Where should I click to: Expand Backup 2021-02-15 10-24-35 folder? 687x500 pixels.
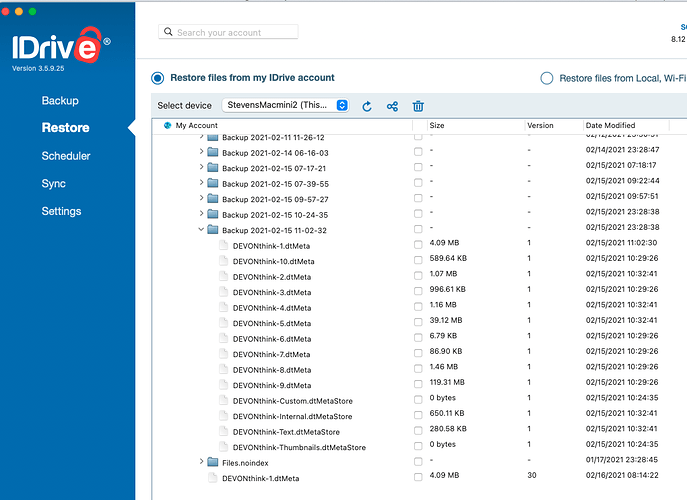201,213
